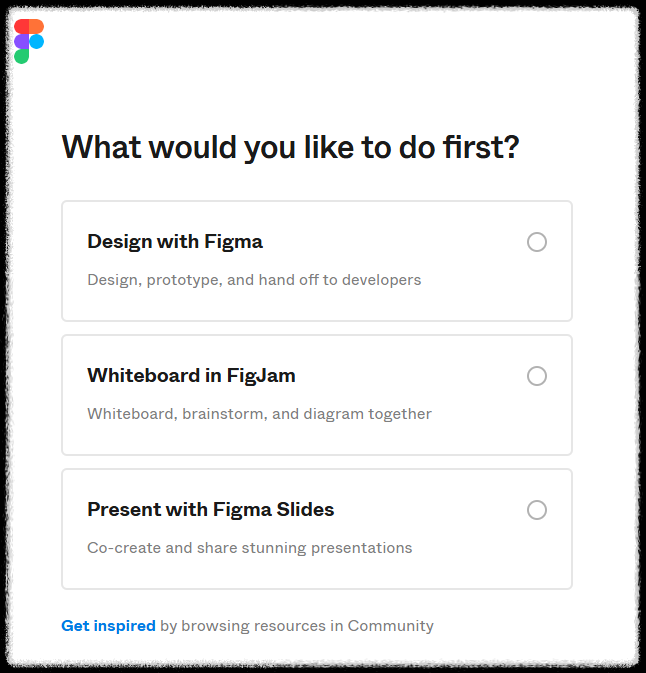Select the Present with Figma Slides radio button

[537, 510]
